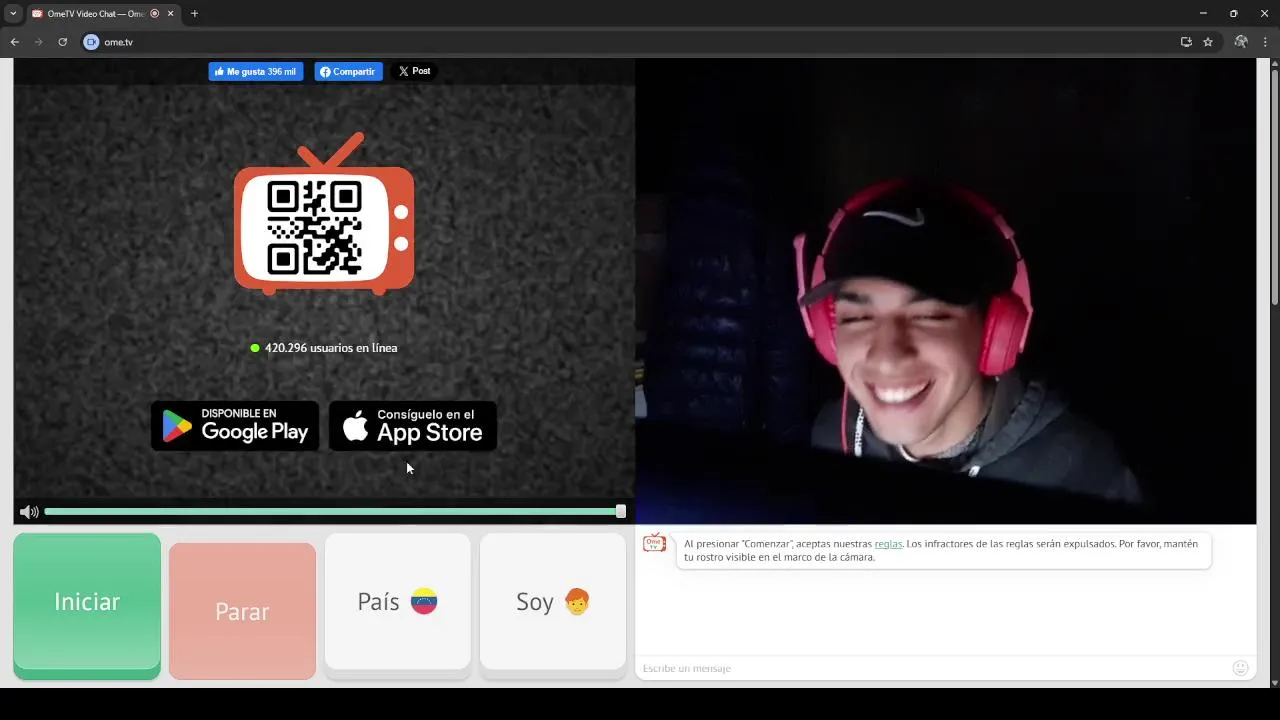
Task: Open the Google Play download badge
Action: pos(235,426)
